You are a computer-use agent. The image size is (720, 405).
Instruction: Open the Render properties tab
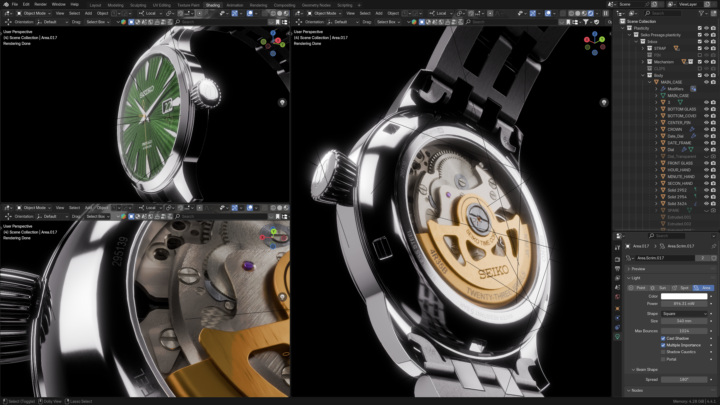[x=618, y=259]
